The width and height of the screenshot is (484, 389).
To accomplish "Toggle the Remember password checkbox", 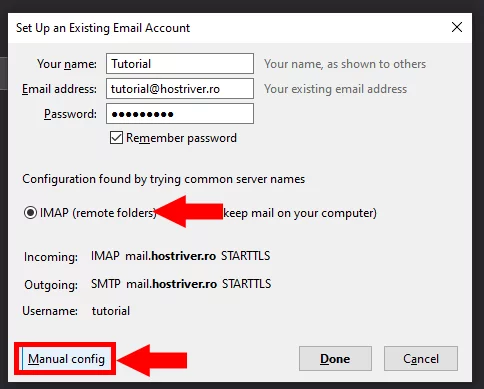I will point(116,138).
